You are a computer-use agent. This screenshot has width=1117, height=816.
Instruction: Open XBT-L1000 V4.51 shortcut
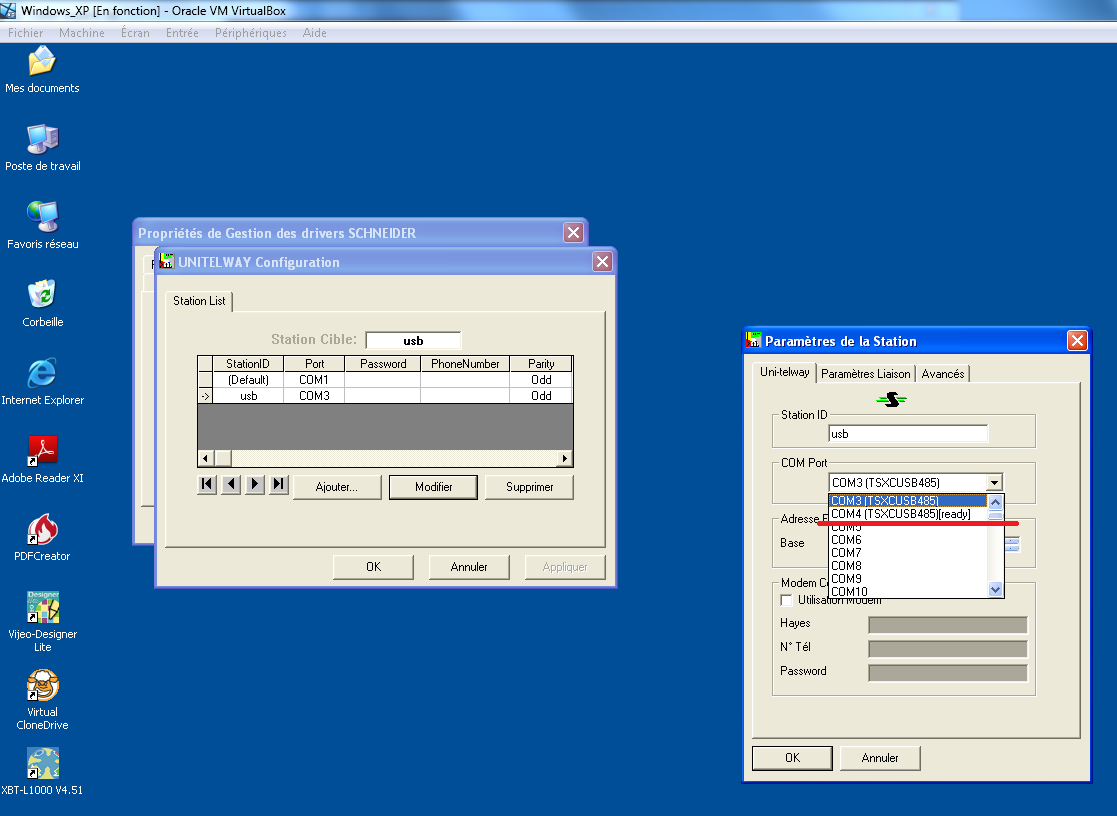(42, 765)
